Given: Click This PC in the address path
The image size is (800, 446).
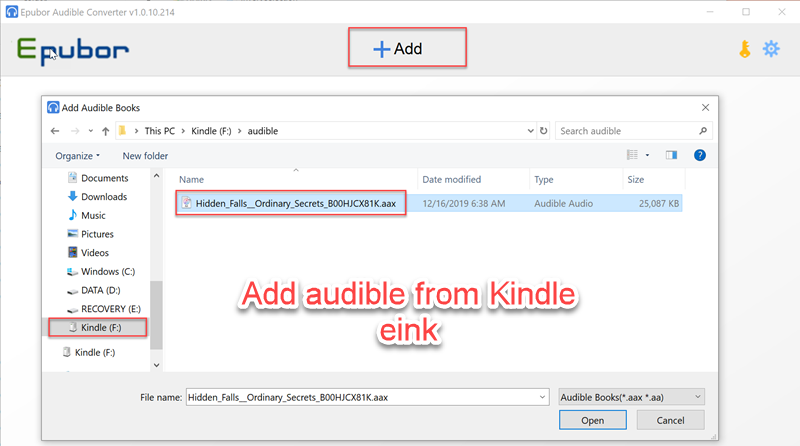Looking at the screenshot, I should pos(160,131).
